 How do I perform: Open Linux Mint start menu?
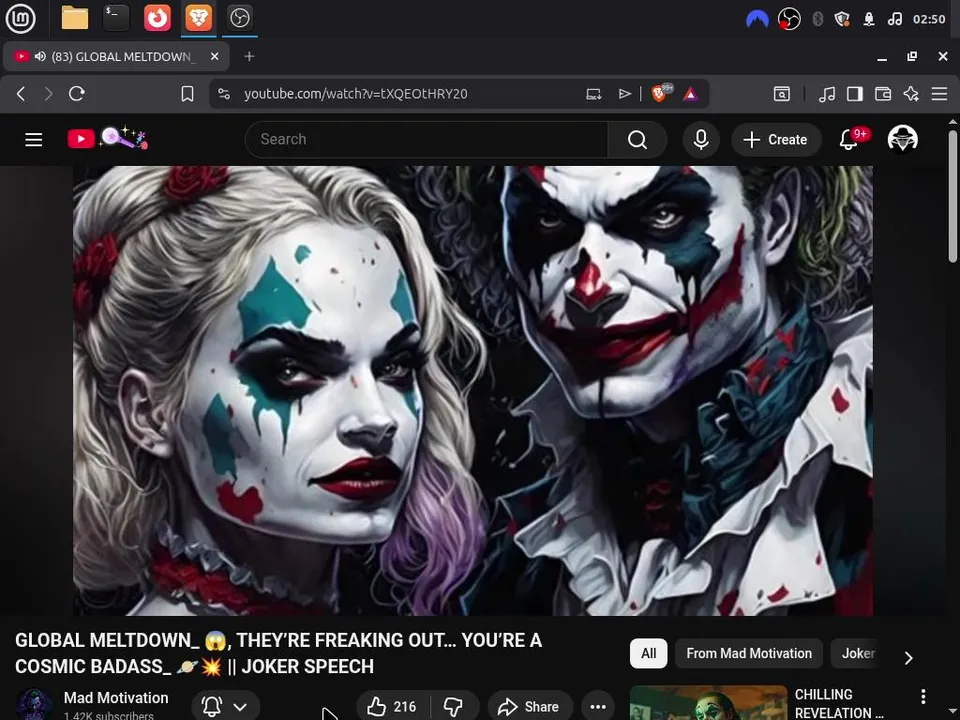click(x=20, y=18)
